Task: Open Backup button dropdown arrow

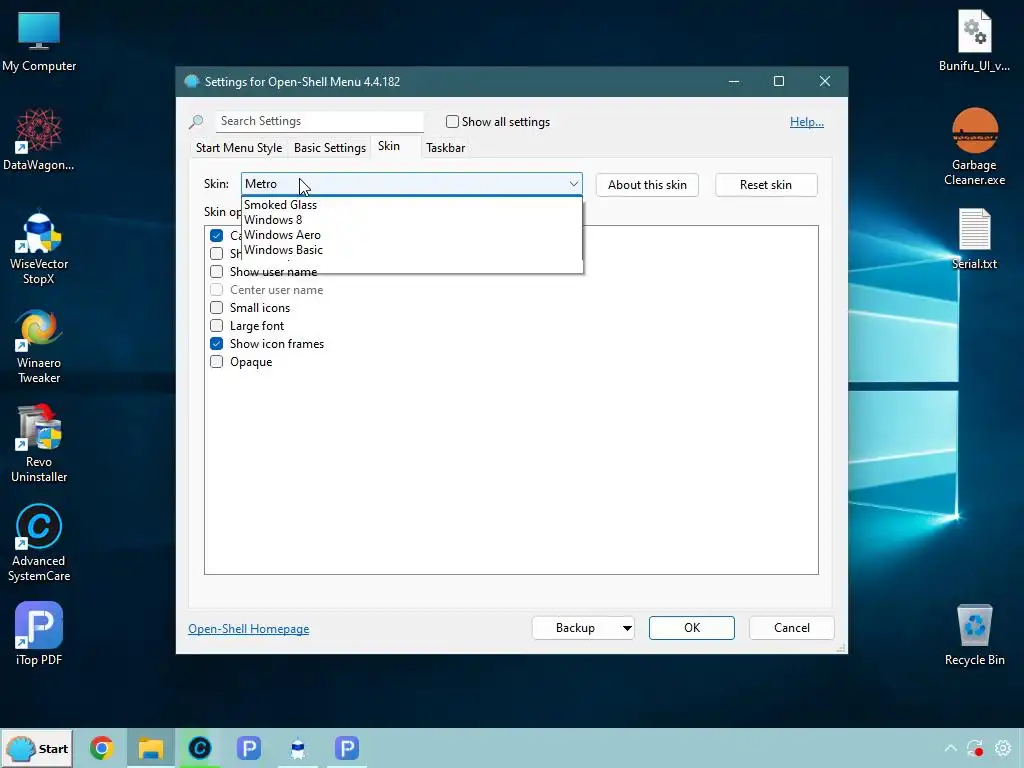Action: coord(626,628)
